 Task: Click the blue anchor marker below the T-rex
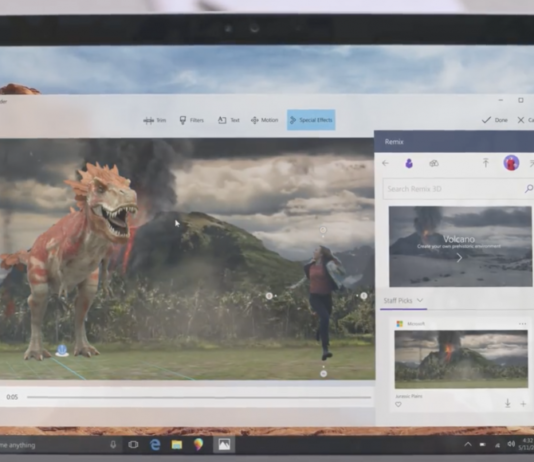click(x=62, y=350)
